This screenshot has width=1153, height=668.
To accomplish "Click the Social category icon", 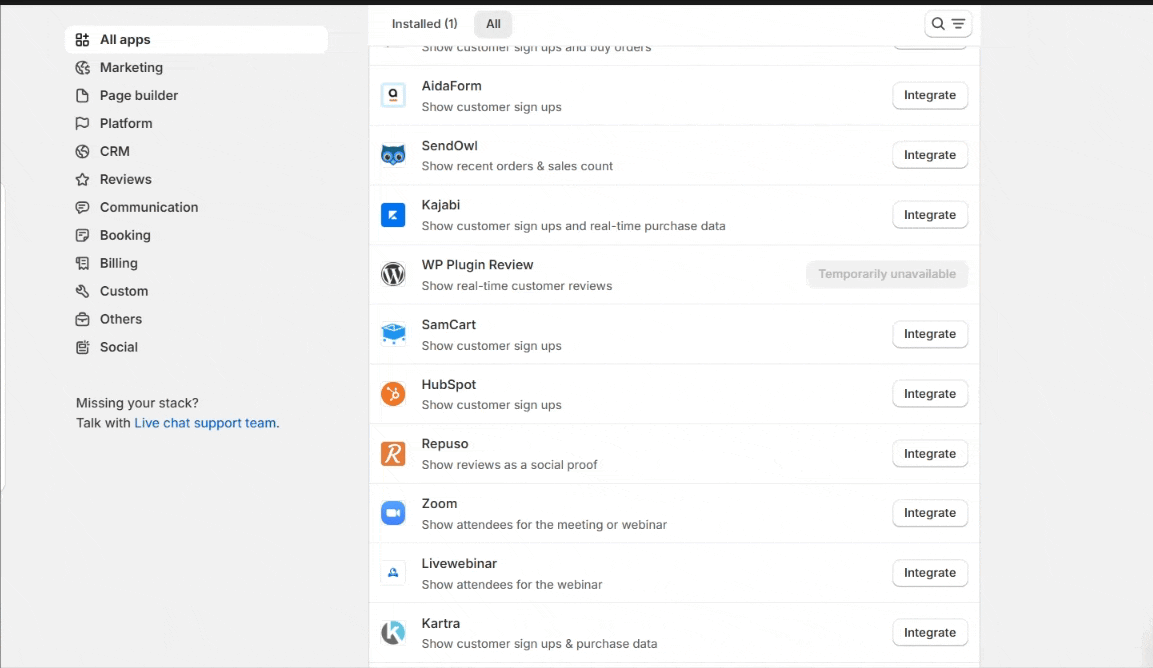I will pos(82,347).
